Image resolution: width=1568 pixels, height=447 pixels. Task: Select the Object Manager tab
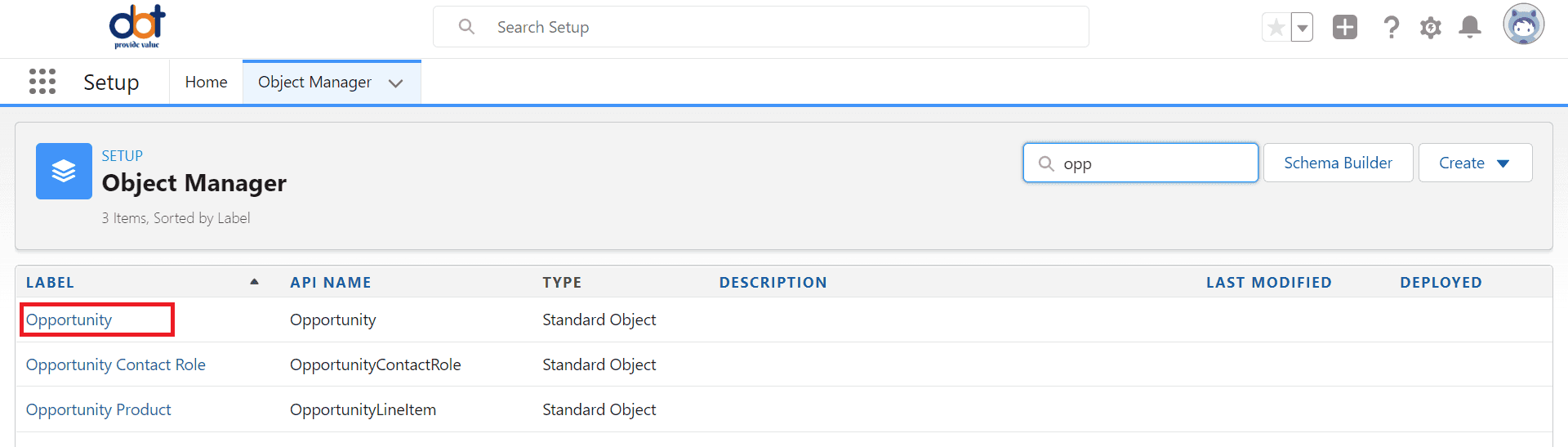315,82
